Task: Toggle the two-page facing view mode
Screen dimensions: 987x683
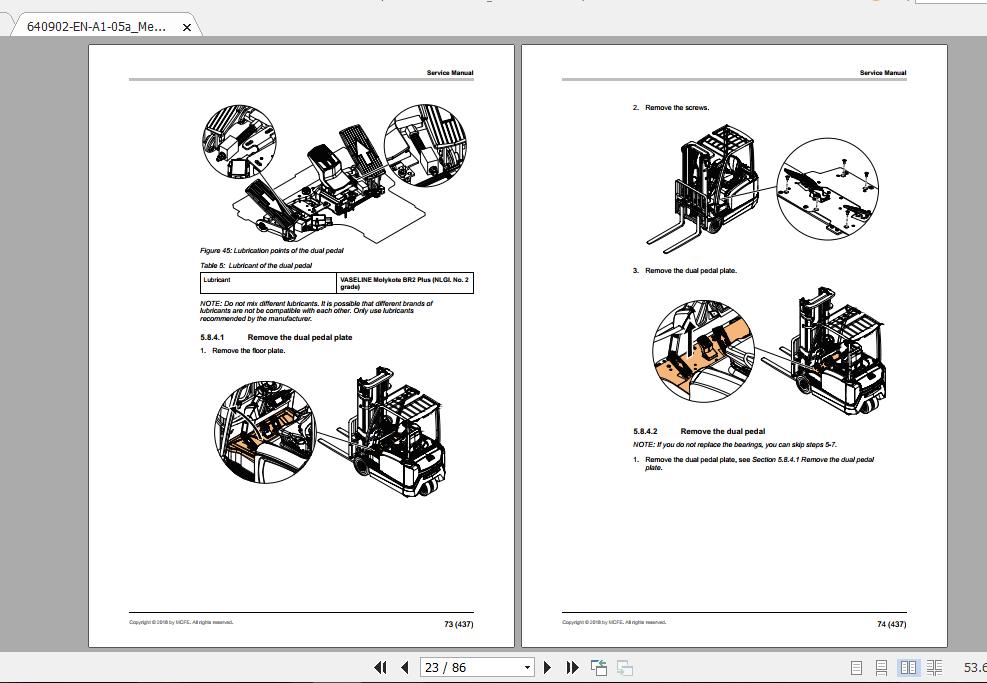Action: (x=908, y=667)
